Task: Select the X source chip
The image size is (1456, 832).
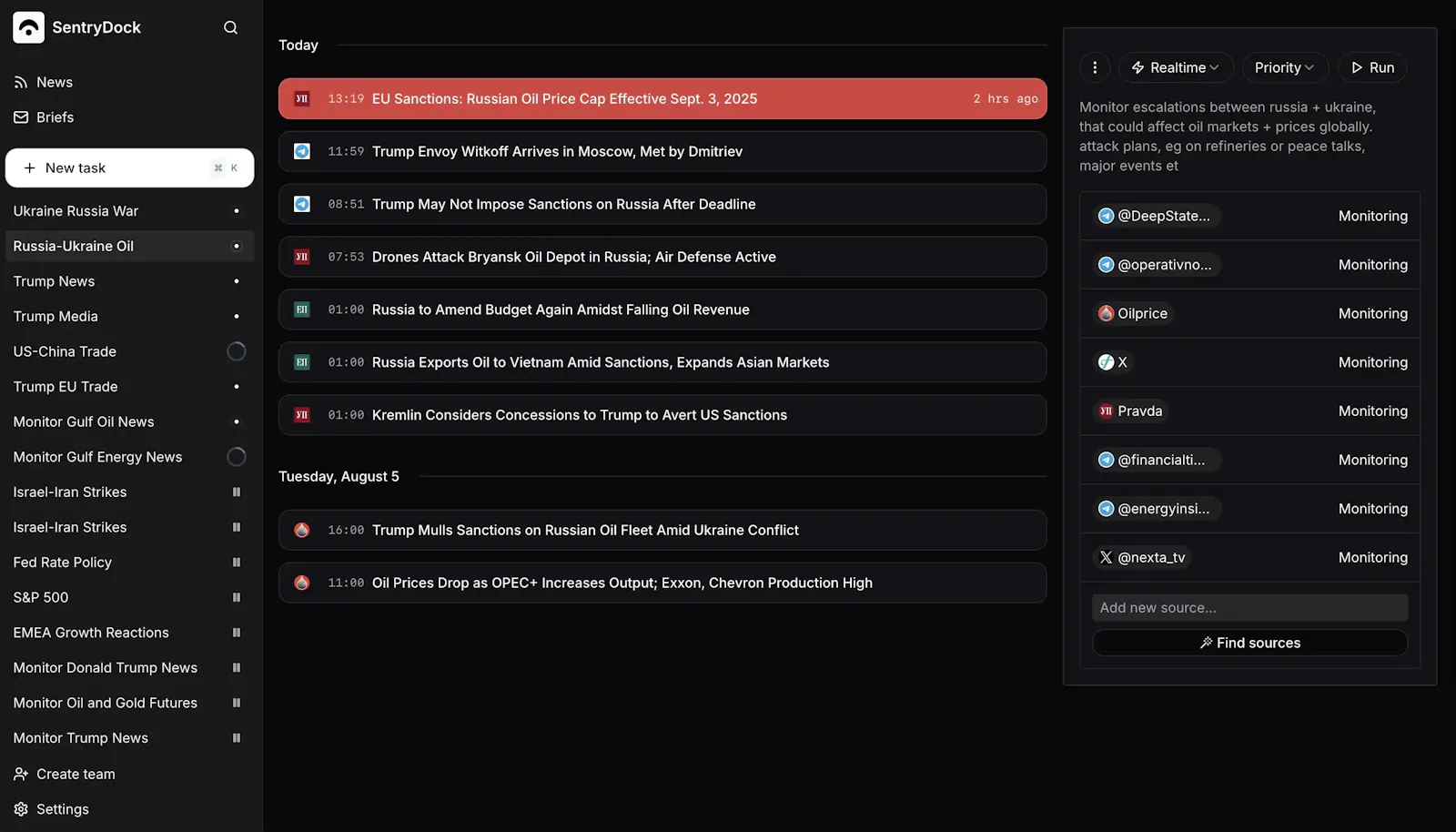Action: point(1114,362)
